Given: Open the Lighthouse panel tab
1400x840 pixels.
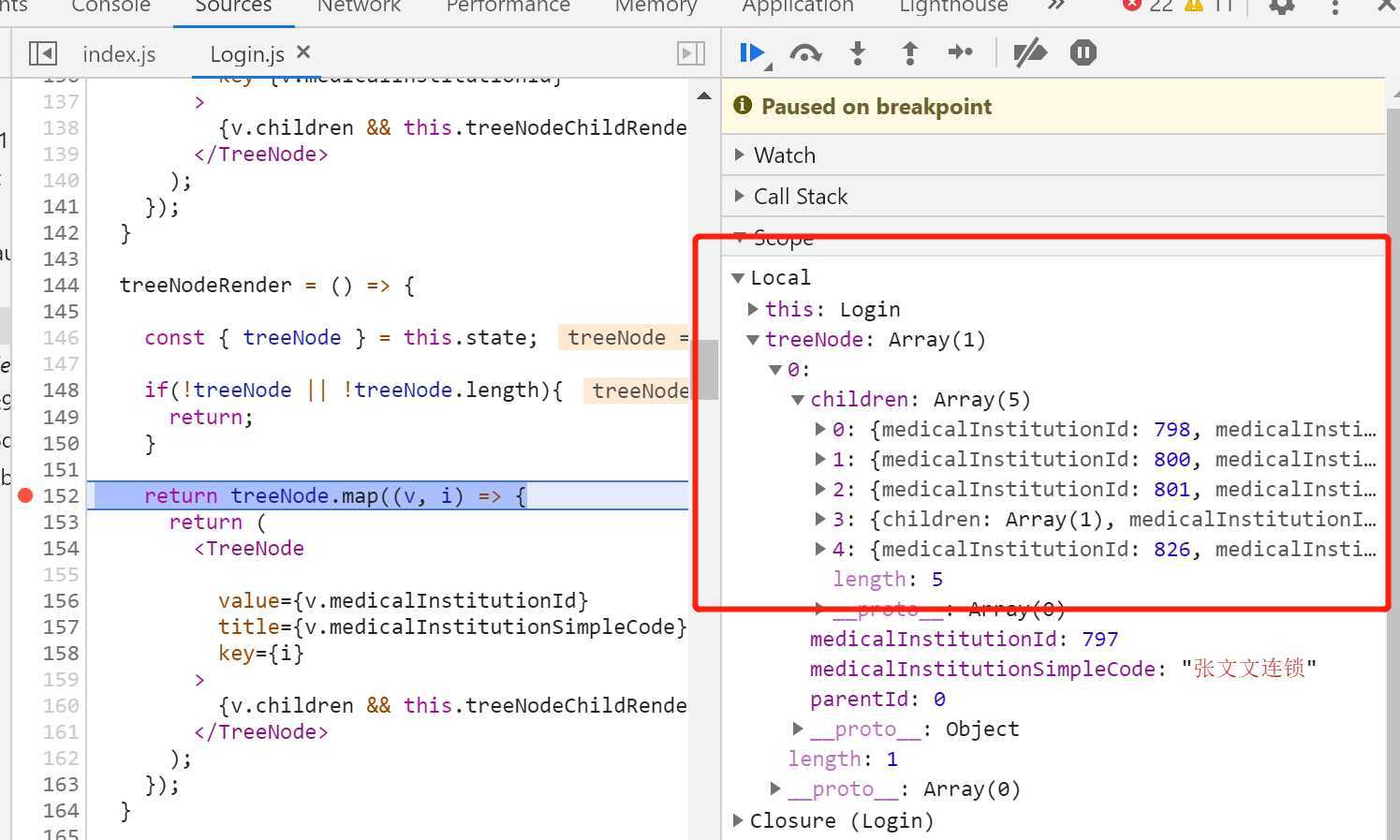Looking at the screenshot, I should click(953, 7).
